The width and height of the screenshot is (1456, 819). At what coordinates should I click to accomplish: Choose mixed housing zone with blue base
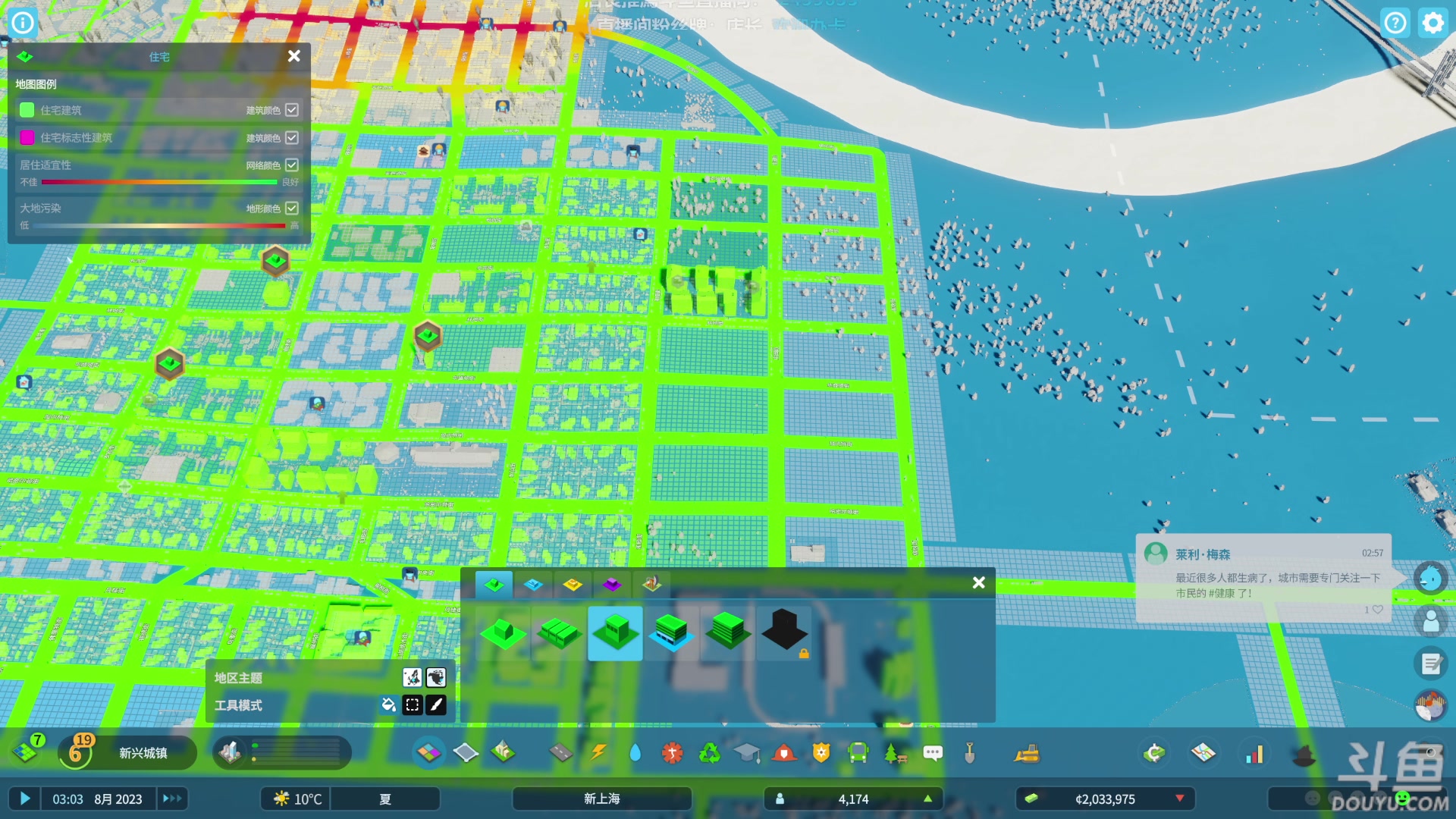pos(671,633)
